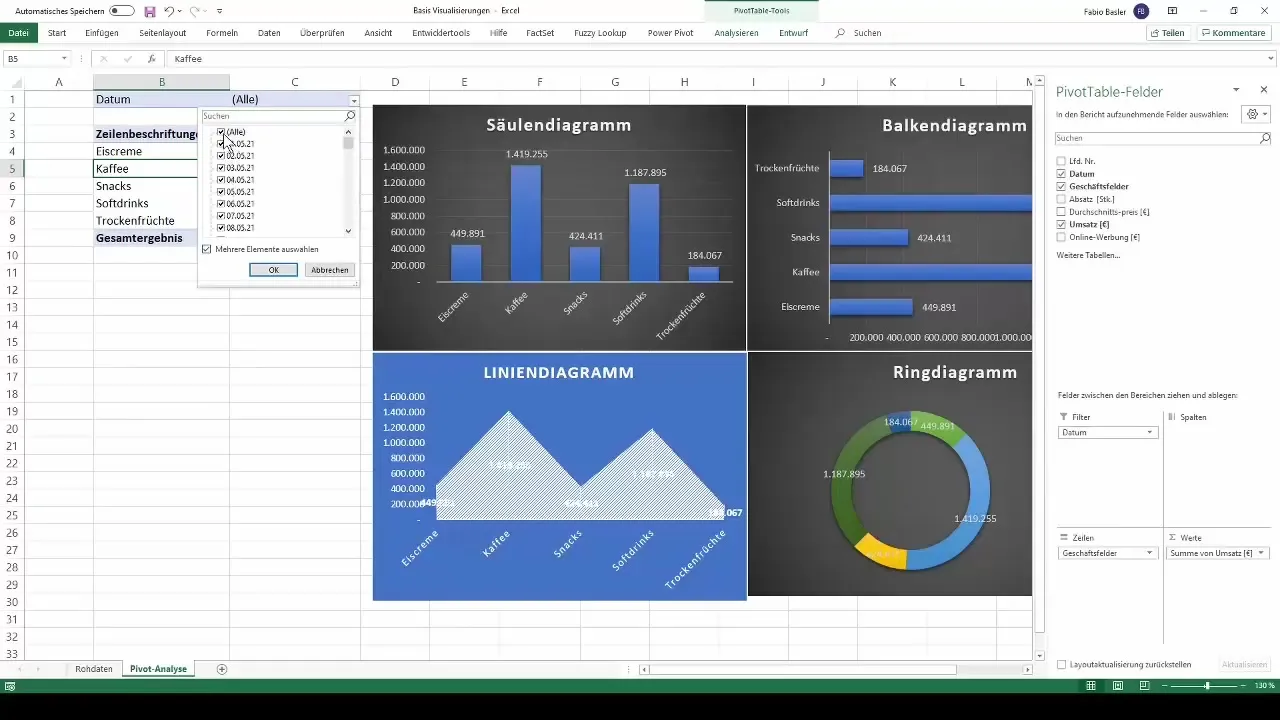The image size is (1280, 720).
Task: Click the FB user account avatar
Action: coord(1141,11)
